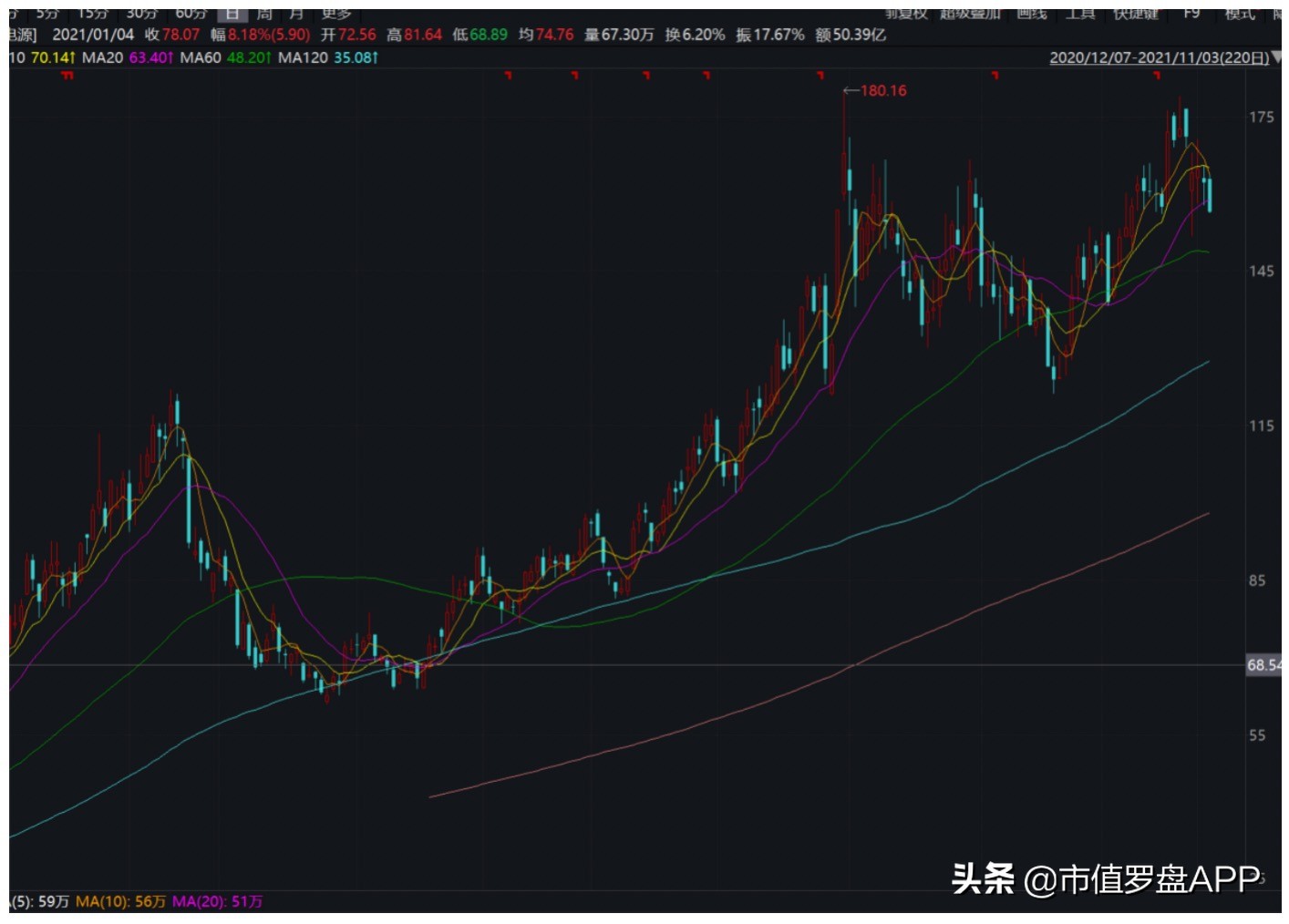This screenshot has height=924, width=1289.
Task: Click the yellow 70.14 moving average value
Action: coord(53,57)
